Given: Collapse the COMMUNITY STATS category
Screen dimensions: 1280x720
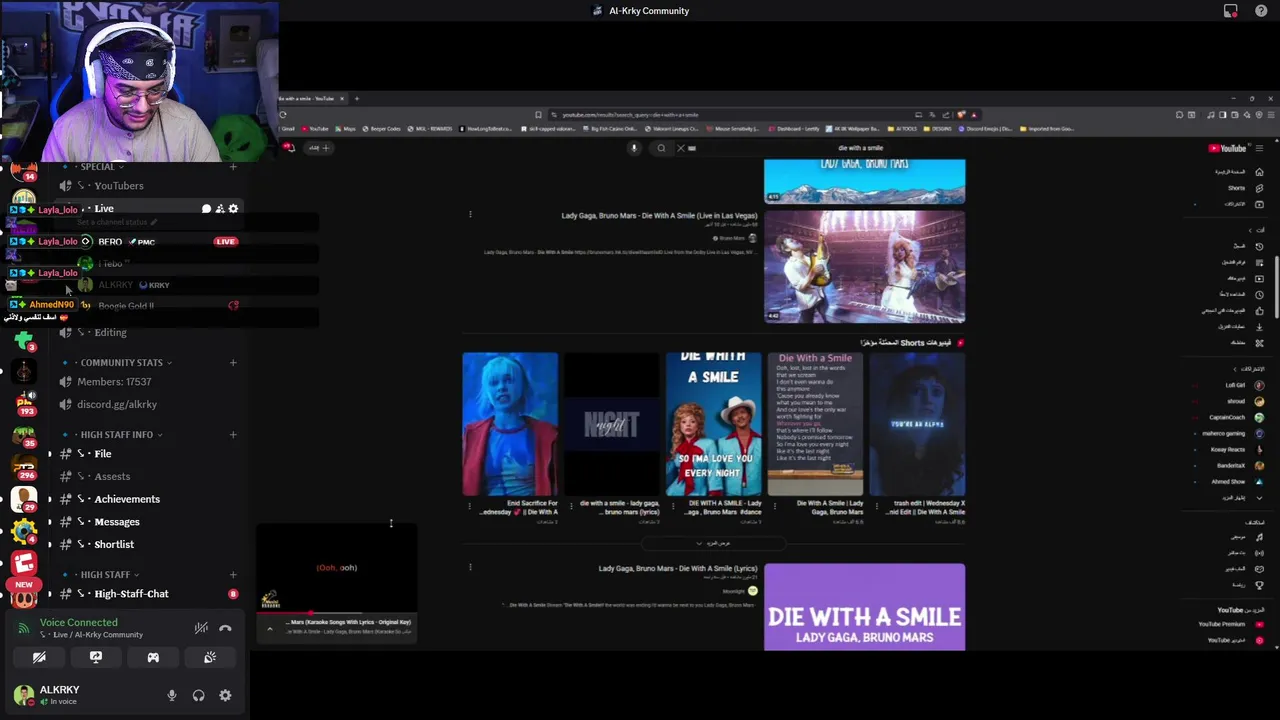Looking at the screenshot, I should tap(121, 362).
